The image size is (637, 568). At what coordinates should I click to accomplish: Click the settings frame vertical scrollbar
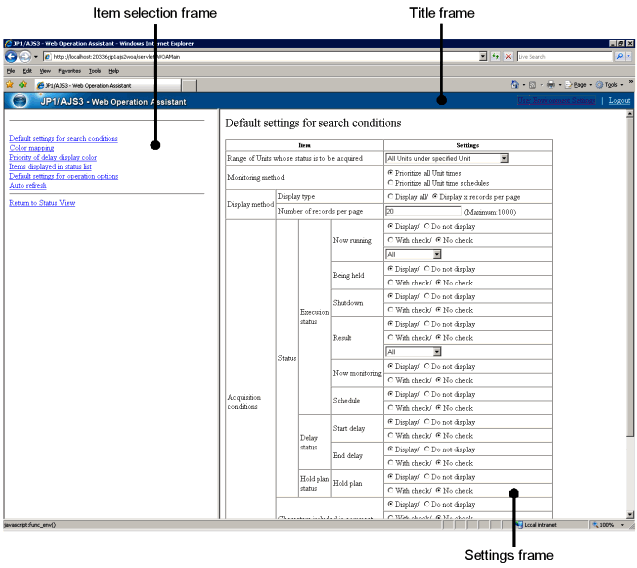629,300
